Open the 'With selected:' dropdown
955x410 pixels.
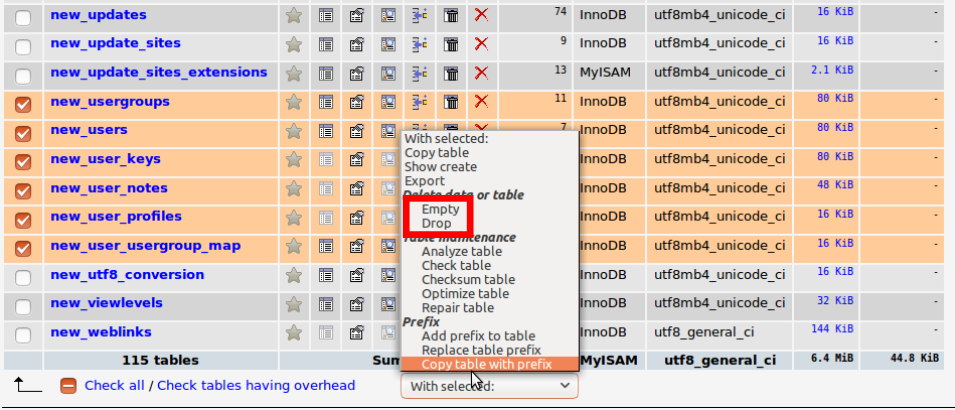tap(489, 386)
